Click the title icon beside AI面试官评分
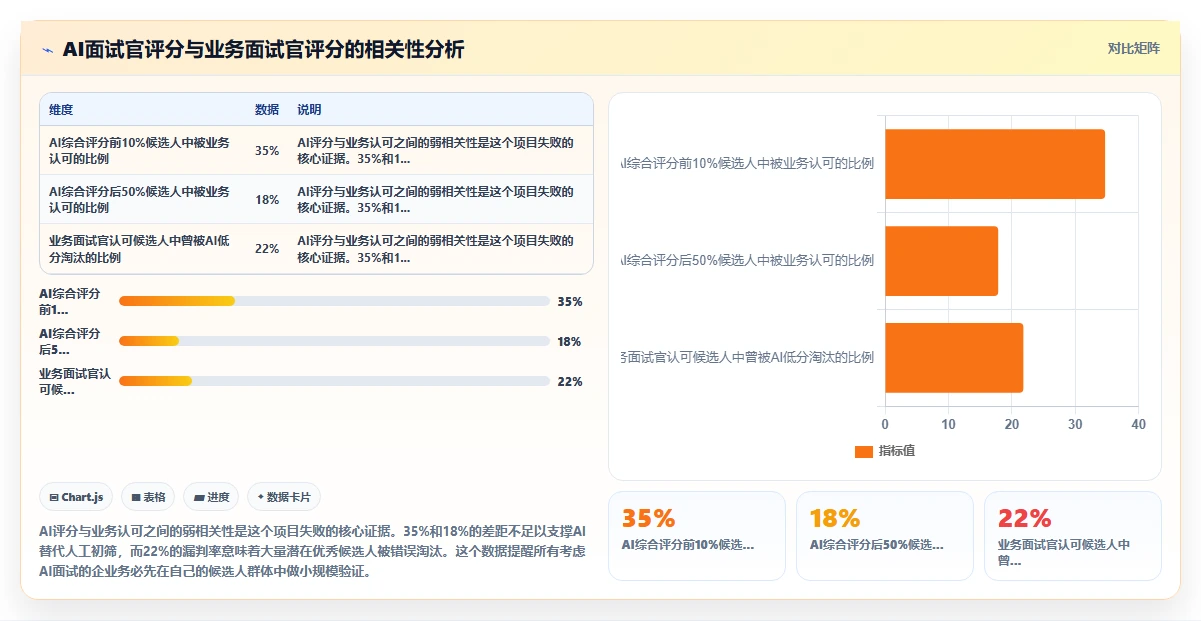Viewport: 1201px width, 621px height. (47, 50)
